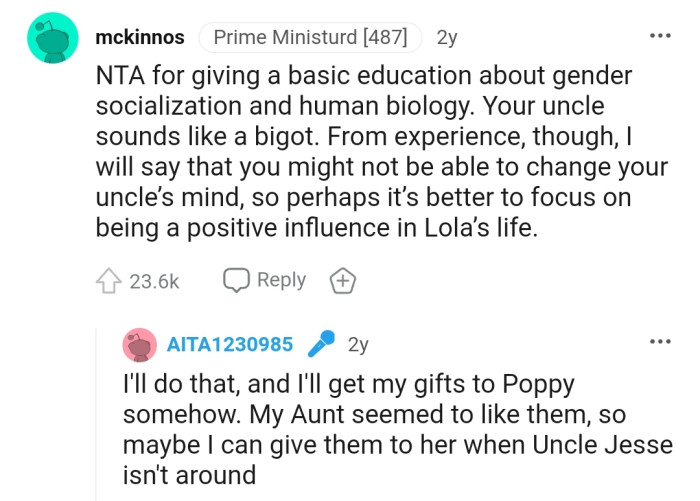Open AITA1230985 reply overflow menu
The image size is (700, 501).
(660, 343)
